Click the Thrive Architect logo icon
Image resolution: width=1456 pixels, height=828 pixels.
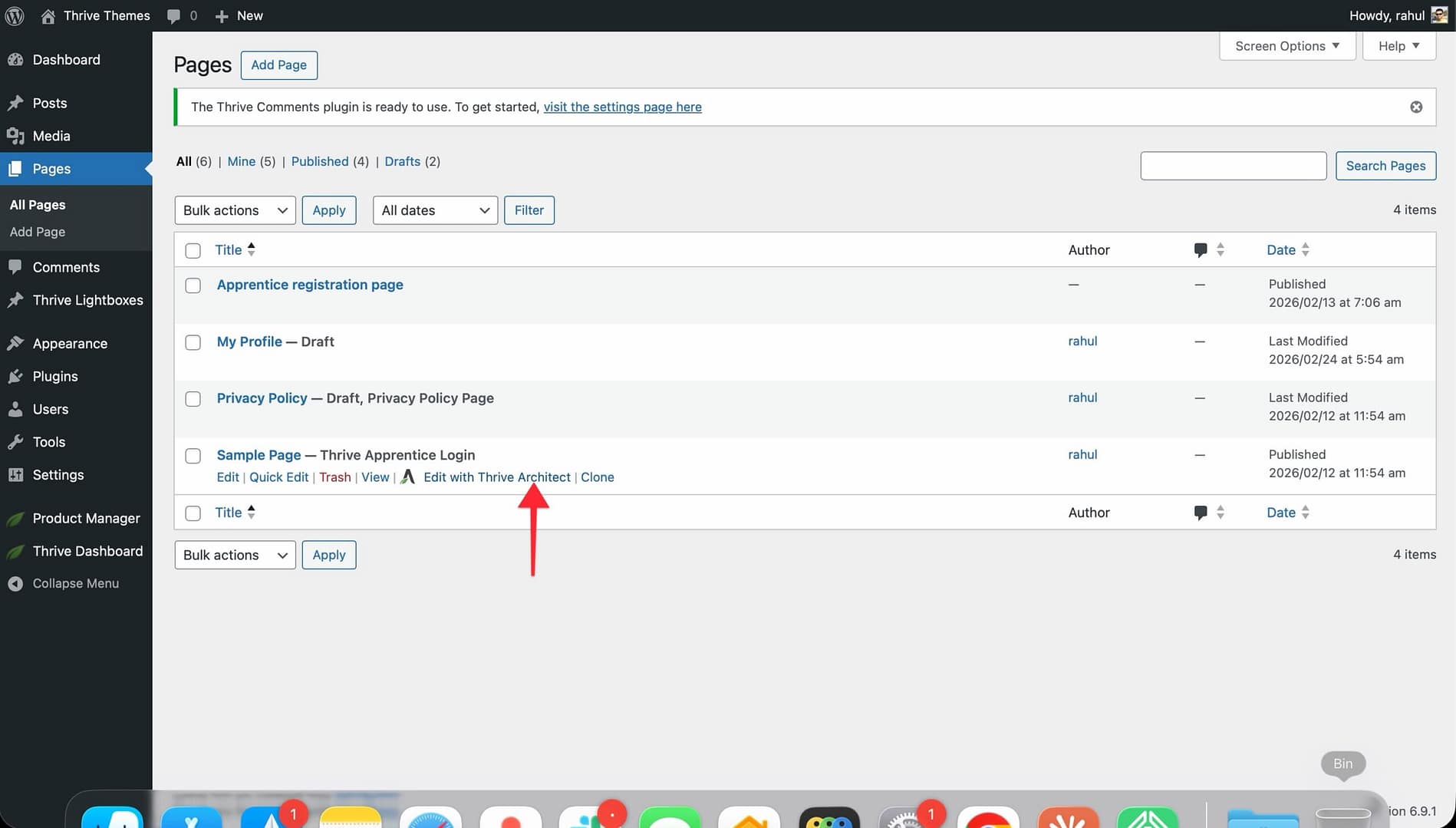408,477
